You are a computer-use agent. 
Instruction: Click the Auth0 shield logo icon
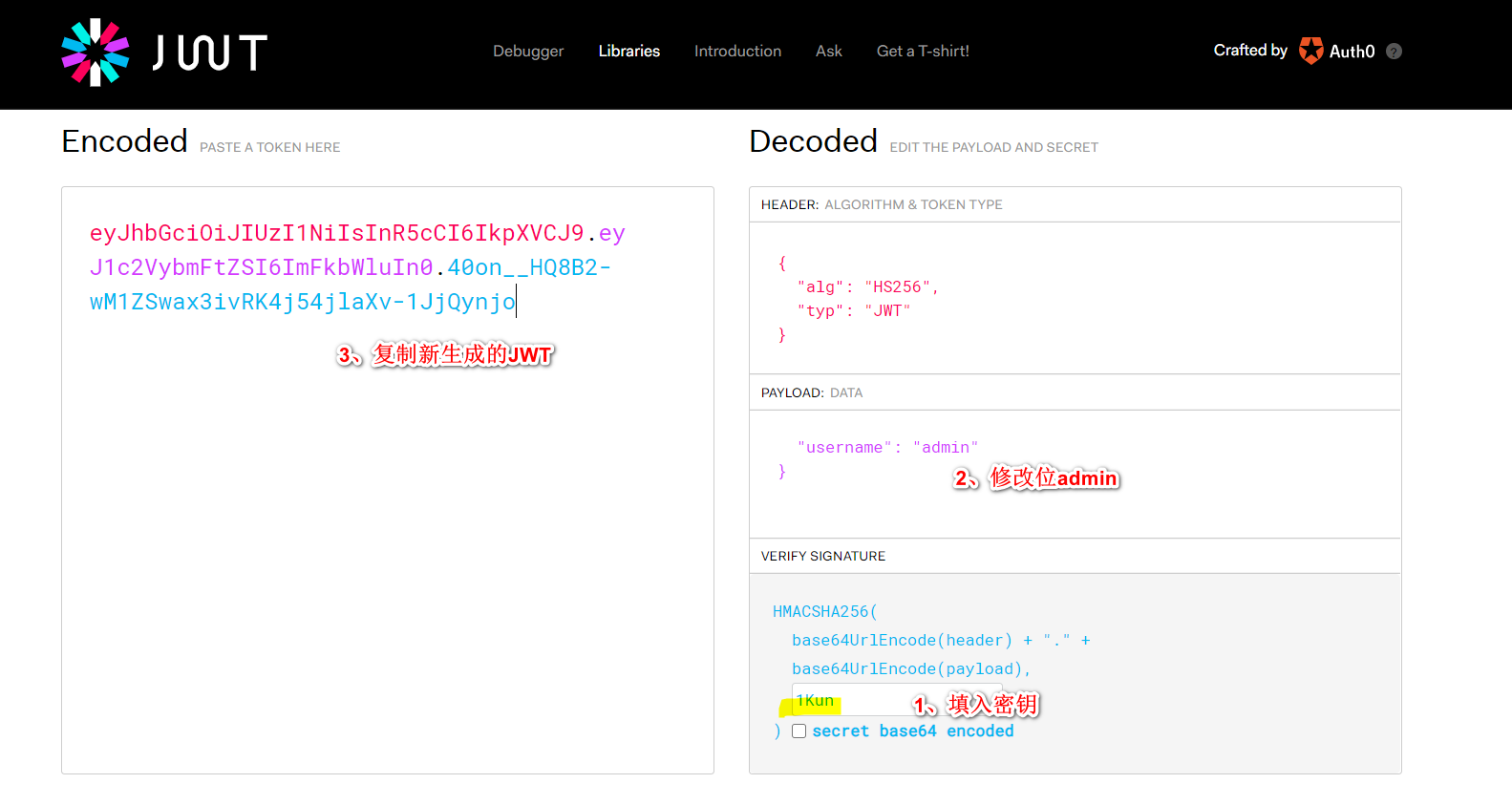(1311, 51)
